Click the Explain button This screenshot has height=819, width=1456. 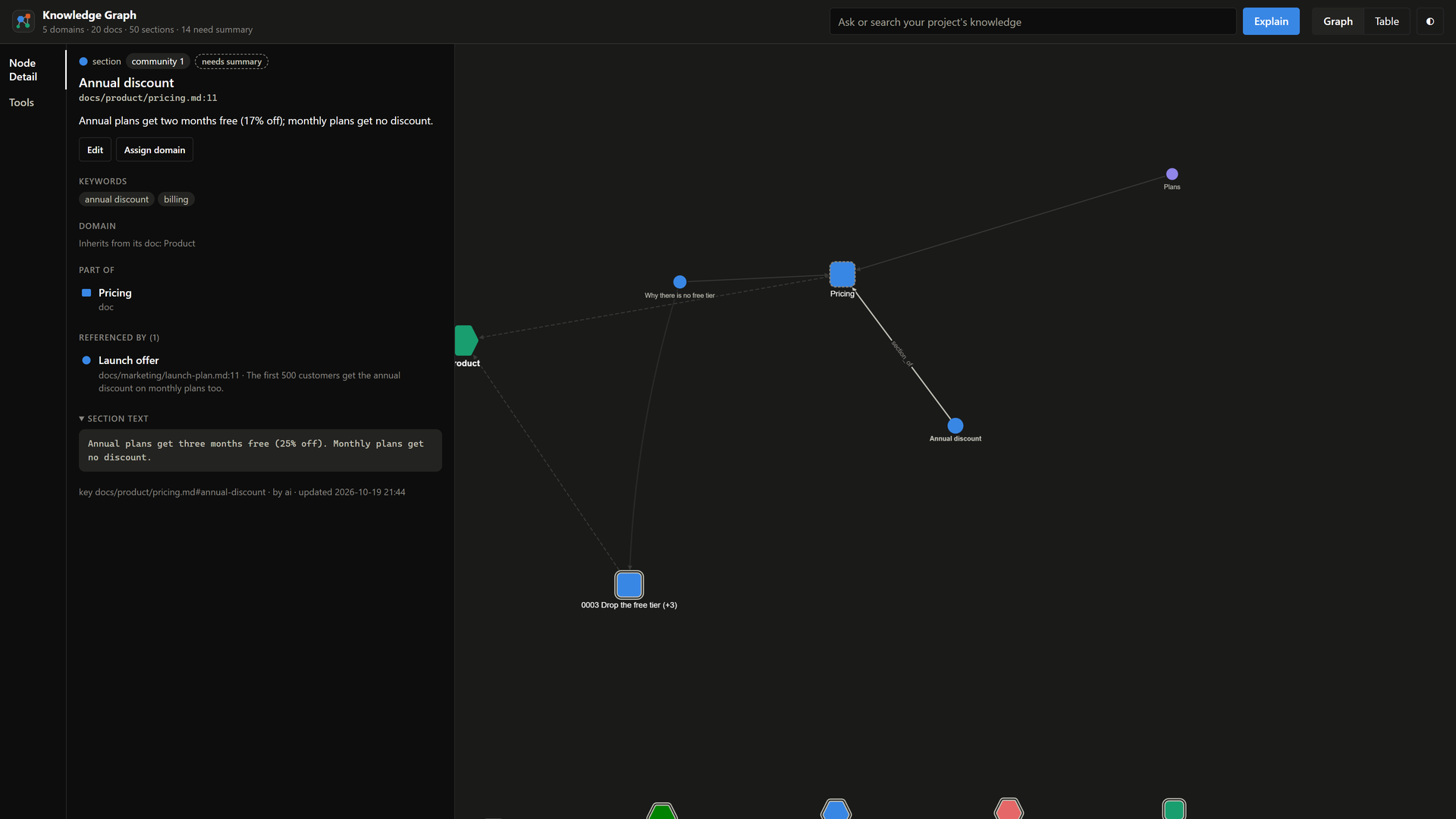pos(1271,21)
